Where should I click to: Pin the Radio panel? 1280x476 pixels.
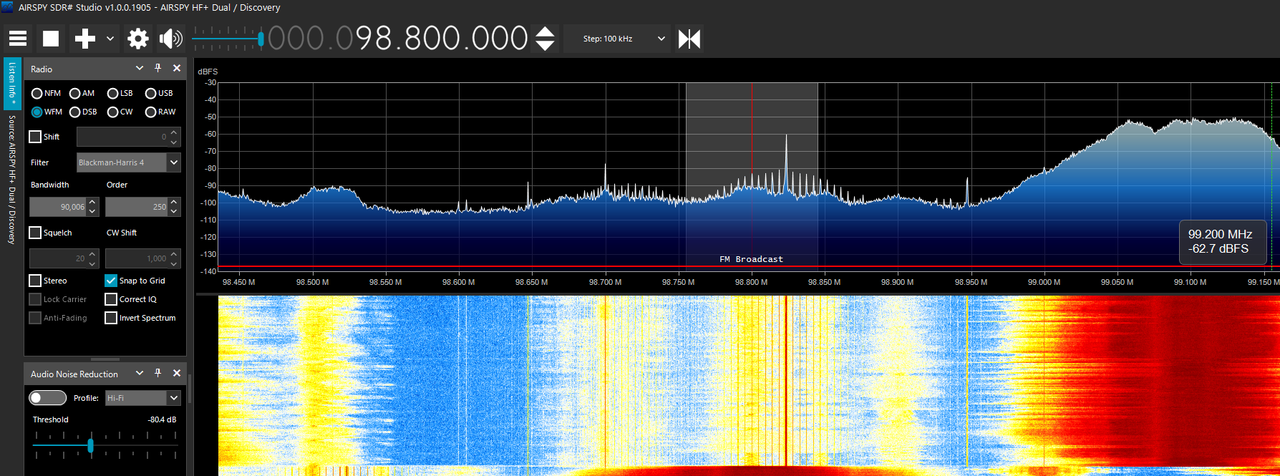(x=158, y=69)
